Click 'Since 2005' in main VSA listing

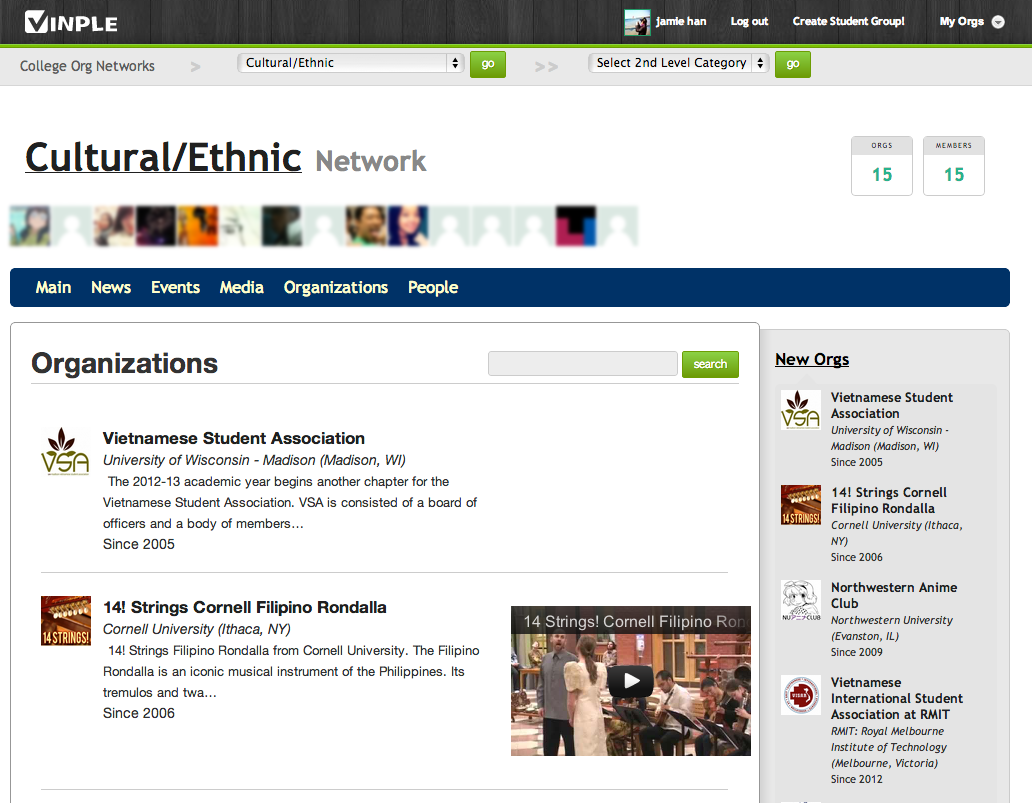pyautogui.click(x=139, y=544)
